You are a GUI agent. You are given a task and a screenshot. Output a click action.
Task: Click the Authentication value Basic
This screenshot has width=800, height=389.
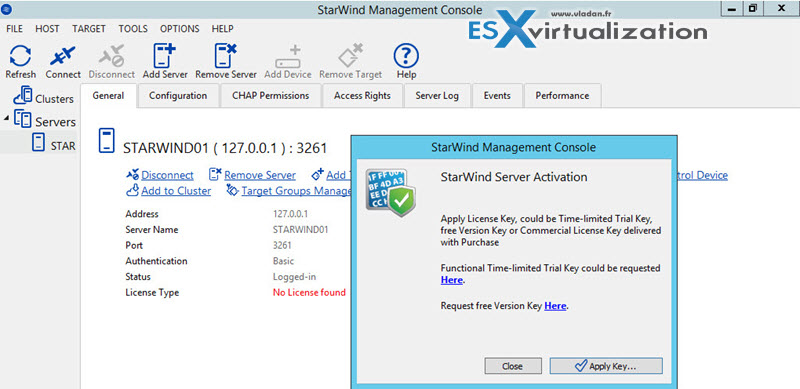(x=284, y=261)
